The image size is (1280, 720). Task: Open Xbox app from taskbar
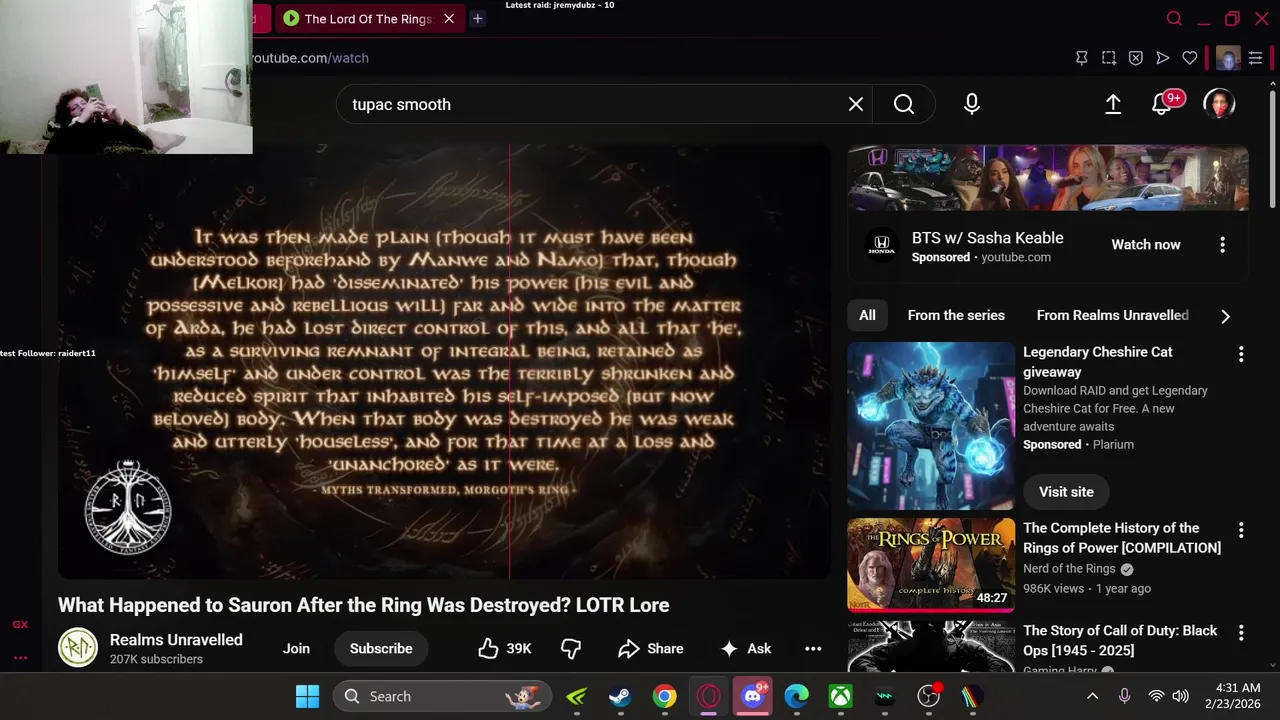[x=840, y=696]
